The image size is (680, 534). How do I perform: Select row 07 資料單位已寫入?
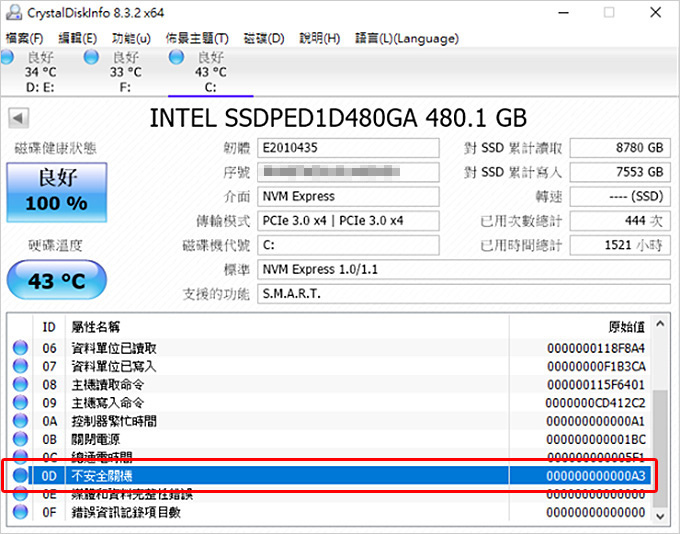click(x=330, y=366)
